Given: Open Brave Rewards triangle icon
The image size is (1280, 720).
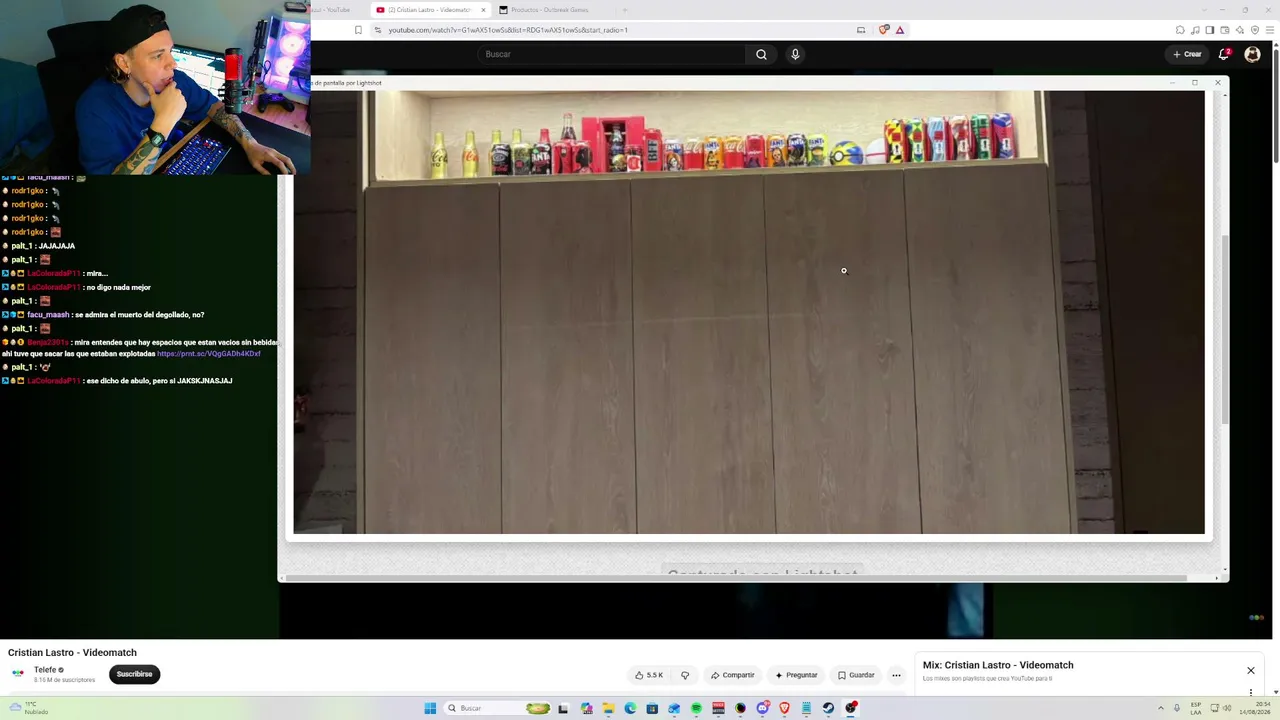Looking at the screenshot, I should tap(900, 30).
